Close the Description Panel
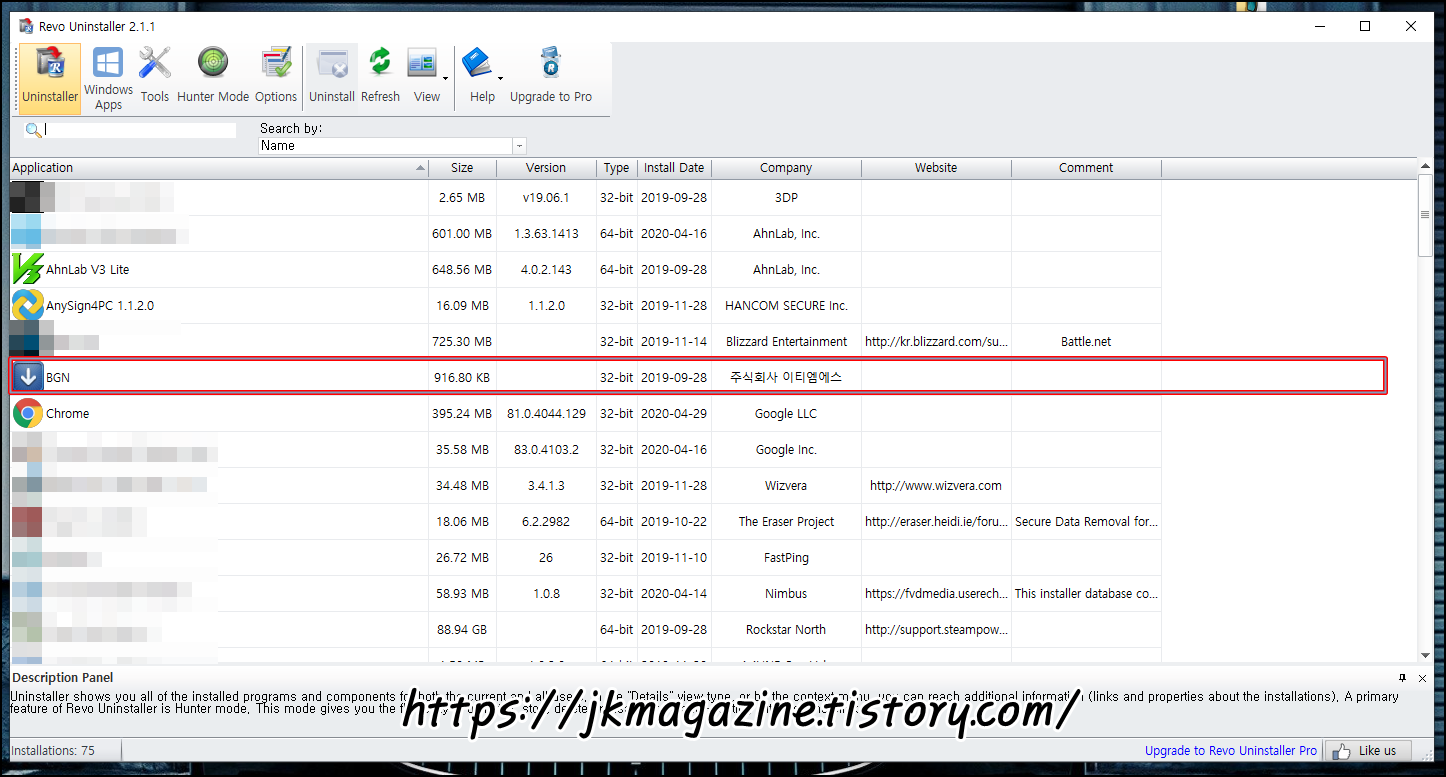1446x777 pixels. coord(1423,677)
